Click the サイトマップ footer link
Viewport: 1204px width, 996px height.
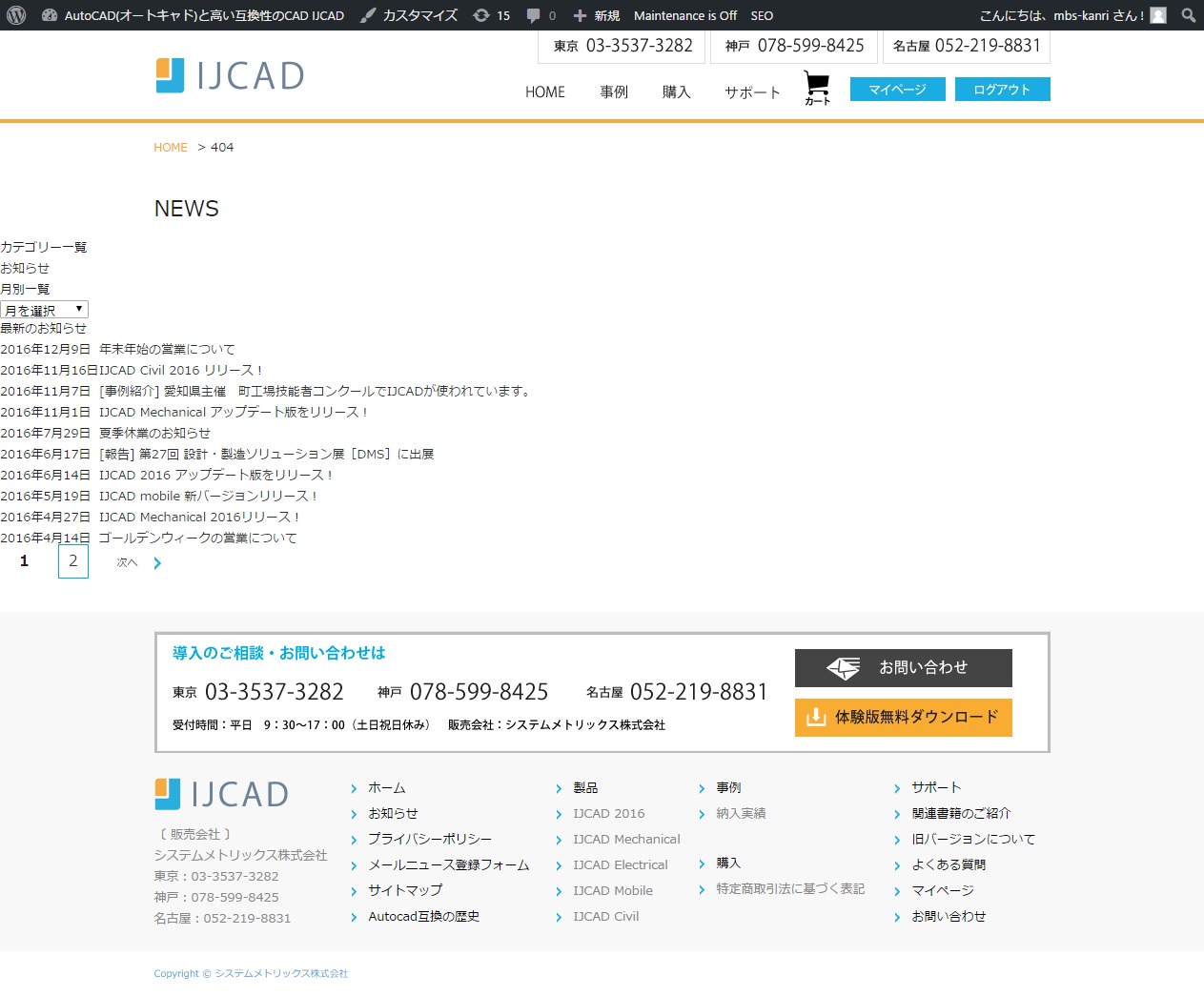405,890
